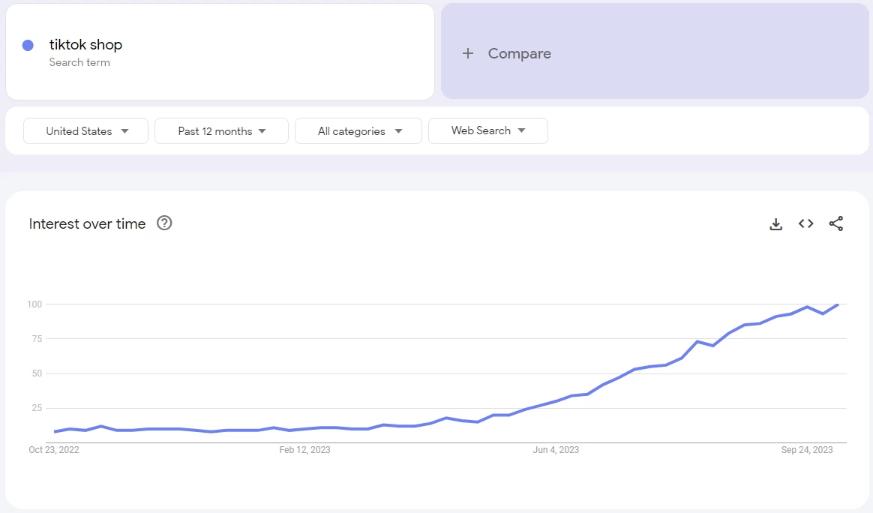This screenshot has height=513, width=873.
Task: Click the Search term label
Action: point(80,62)
